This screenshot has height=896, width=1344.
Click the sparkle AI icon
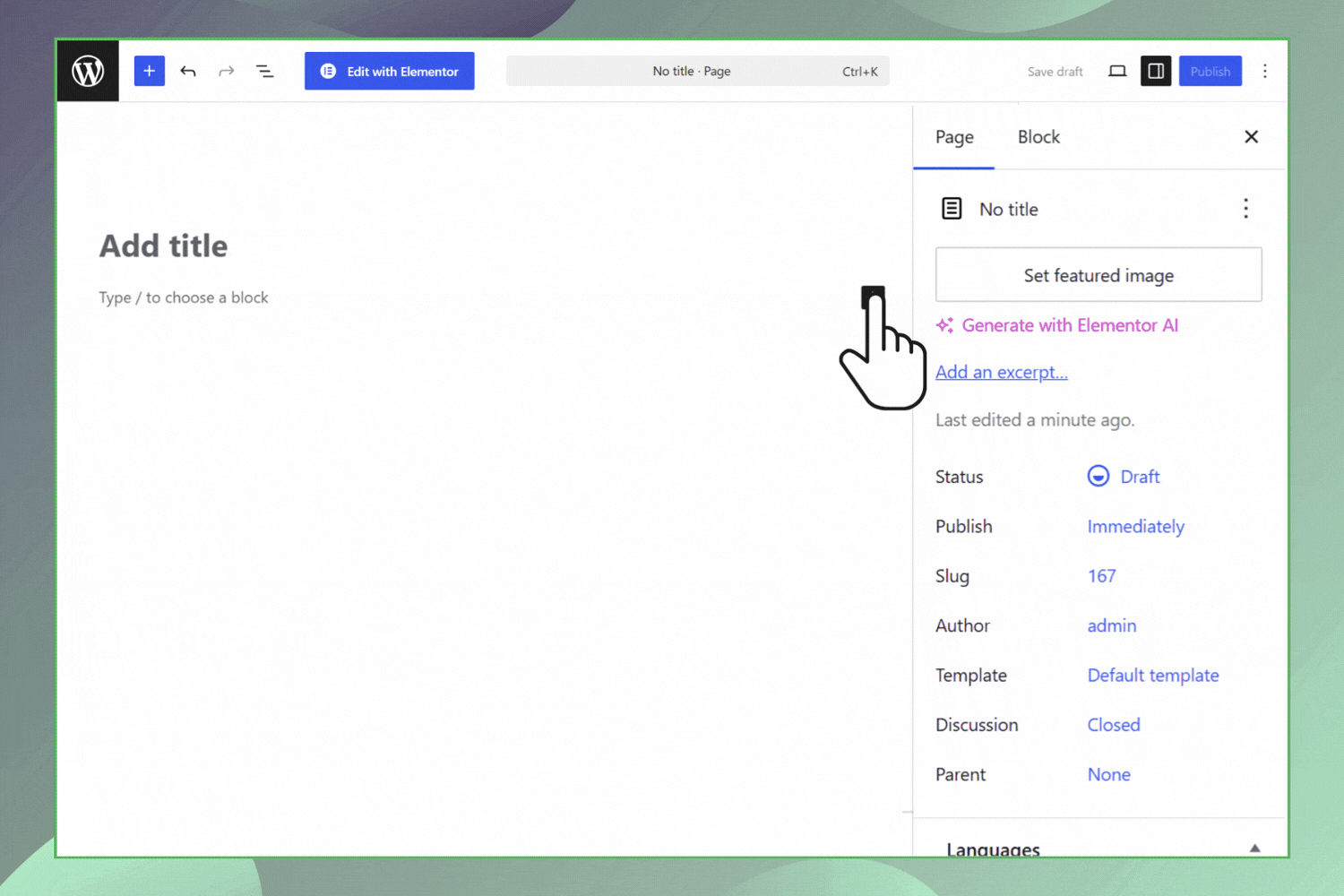[944, 325]
